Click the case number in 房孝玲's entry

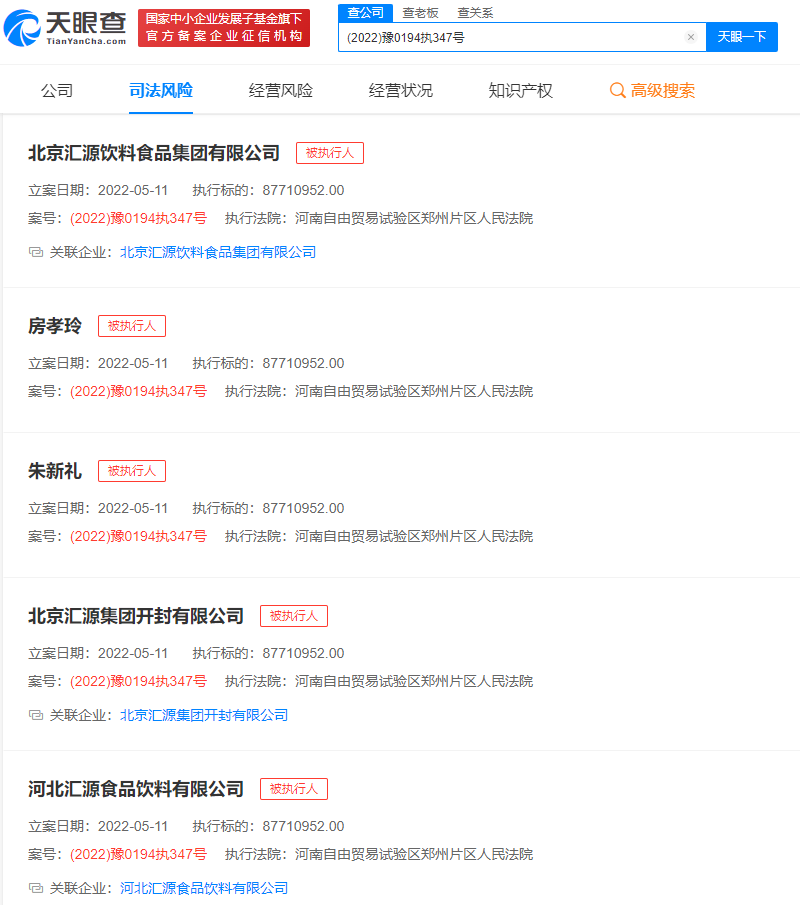[x=139, y=391]
